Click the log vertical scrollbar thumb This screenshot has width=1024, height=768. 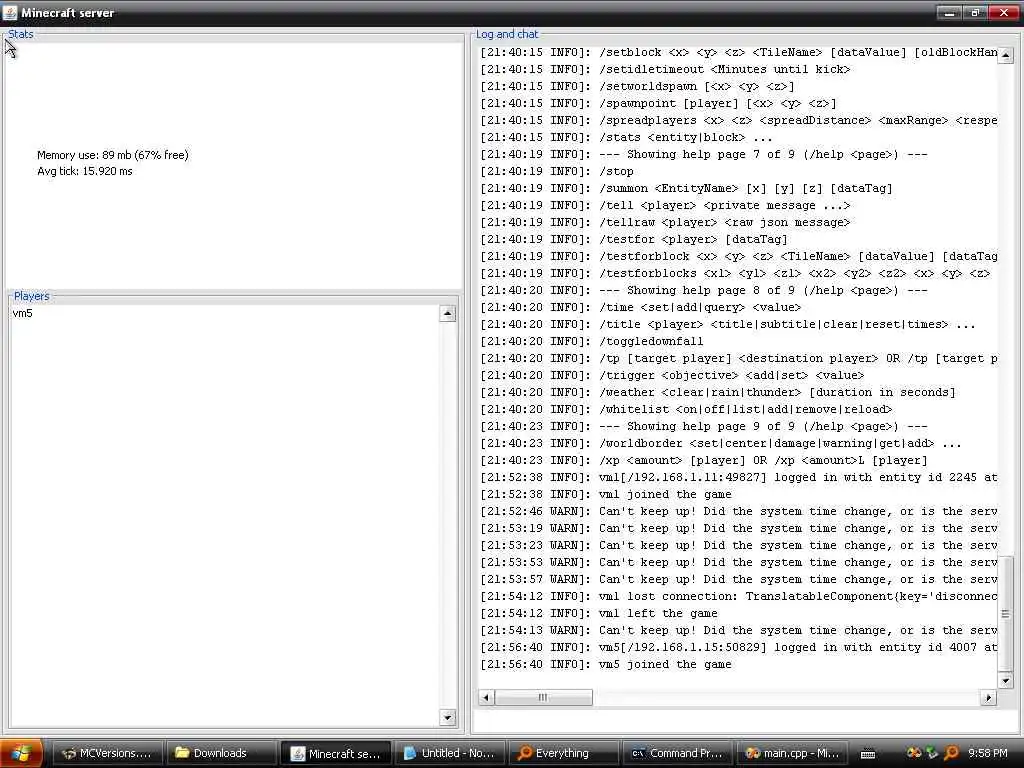coord(1006,614)
